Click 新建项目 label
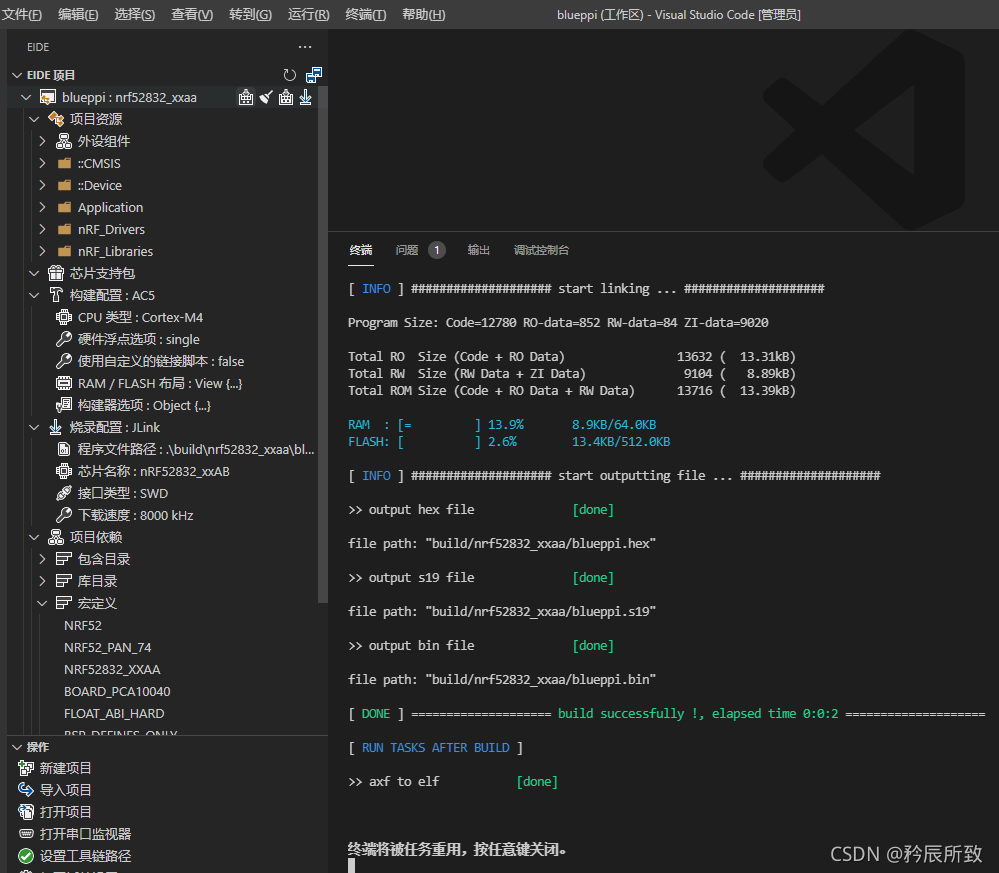 click(66, 768)
